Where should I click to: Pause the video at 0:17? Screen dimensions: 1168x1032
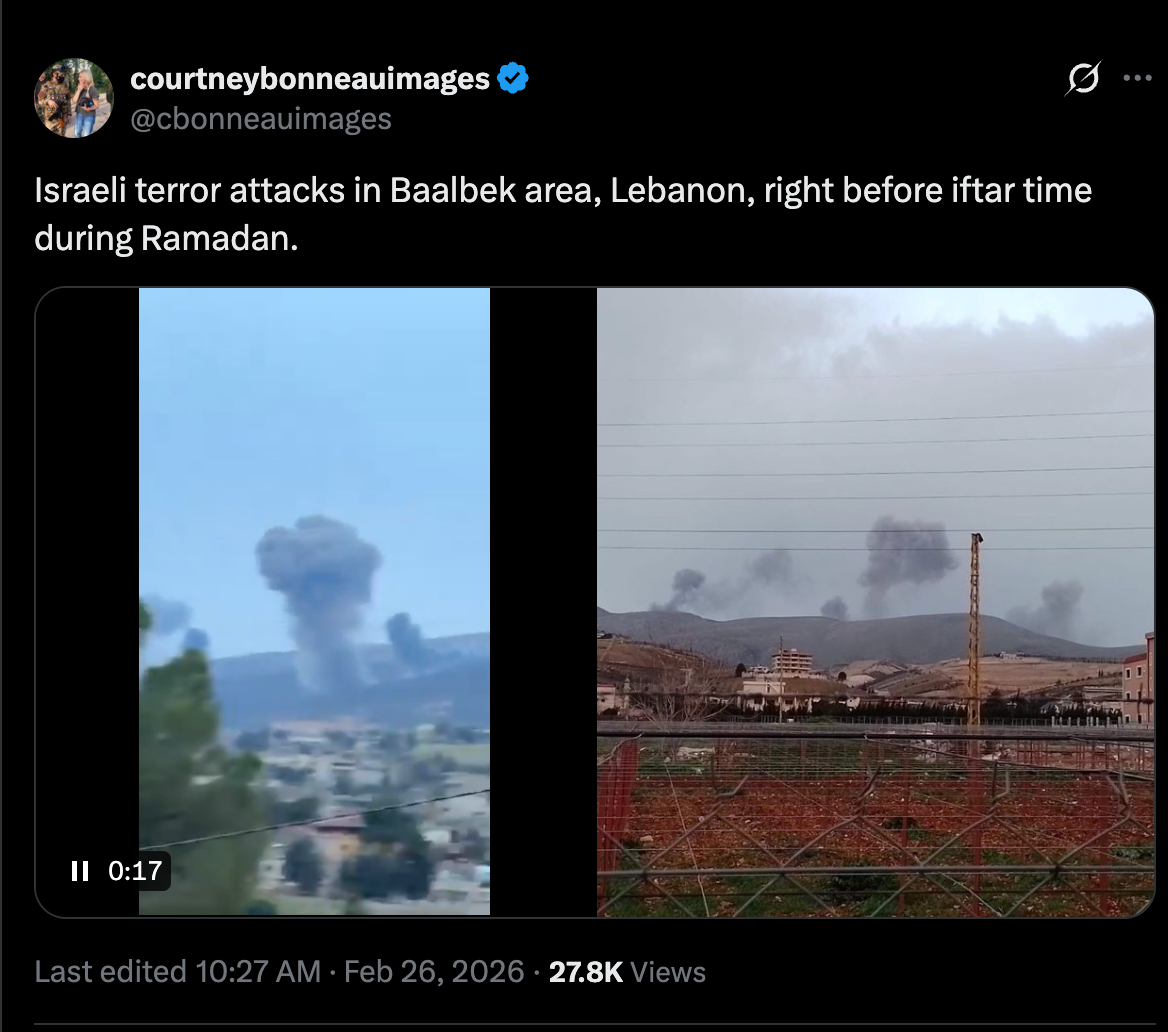pos(80,870)
